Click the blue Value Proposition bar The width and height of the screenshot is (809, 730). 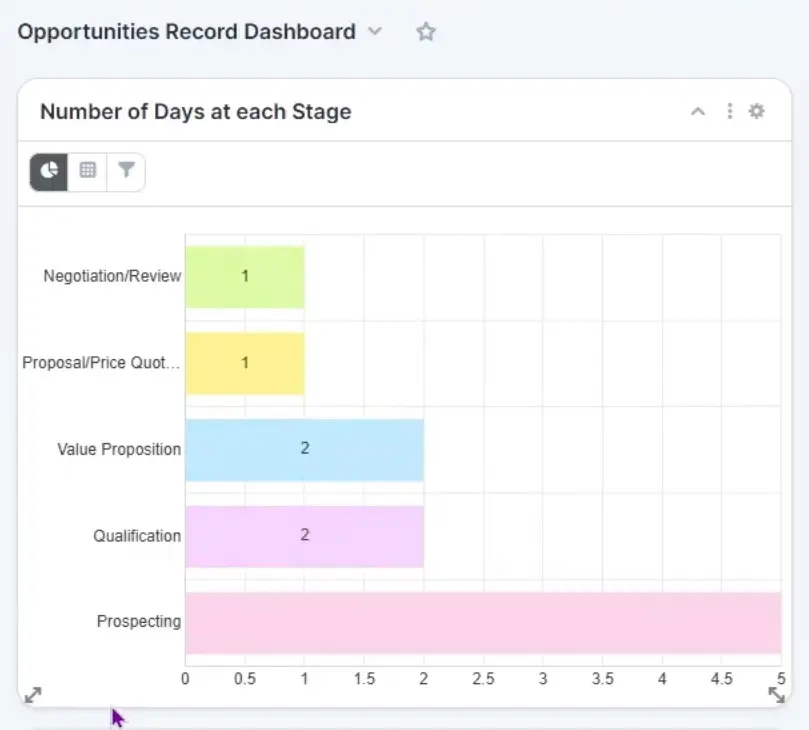point(305,450)
